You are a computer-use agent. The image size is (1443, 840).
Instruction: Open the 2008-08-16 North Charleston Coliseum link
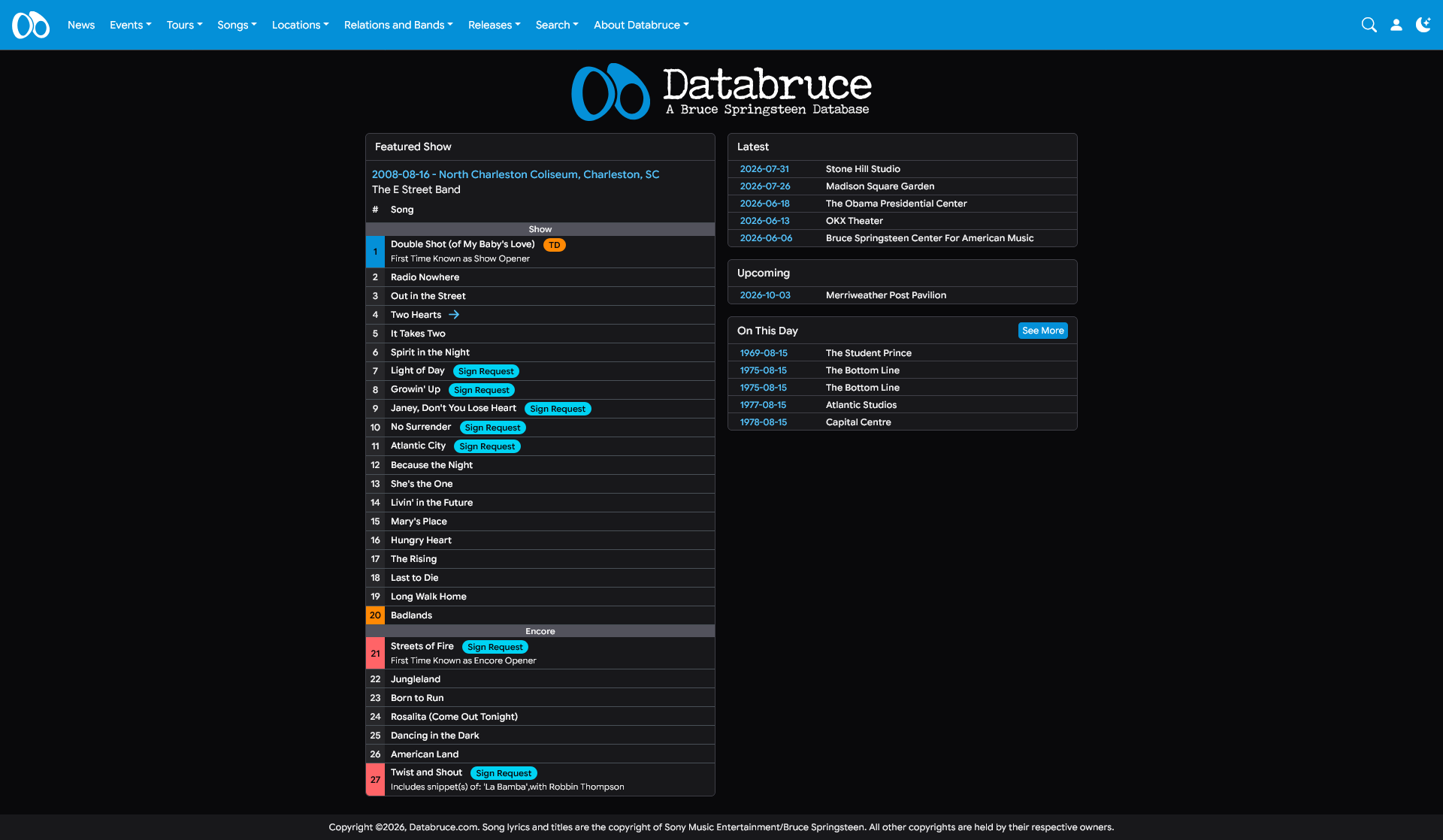(516, 174)
